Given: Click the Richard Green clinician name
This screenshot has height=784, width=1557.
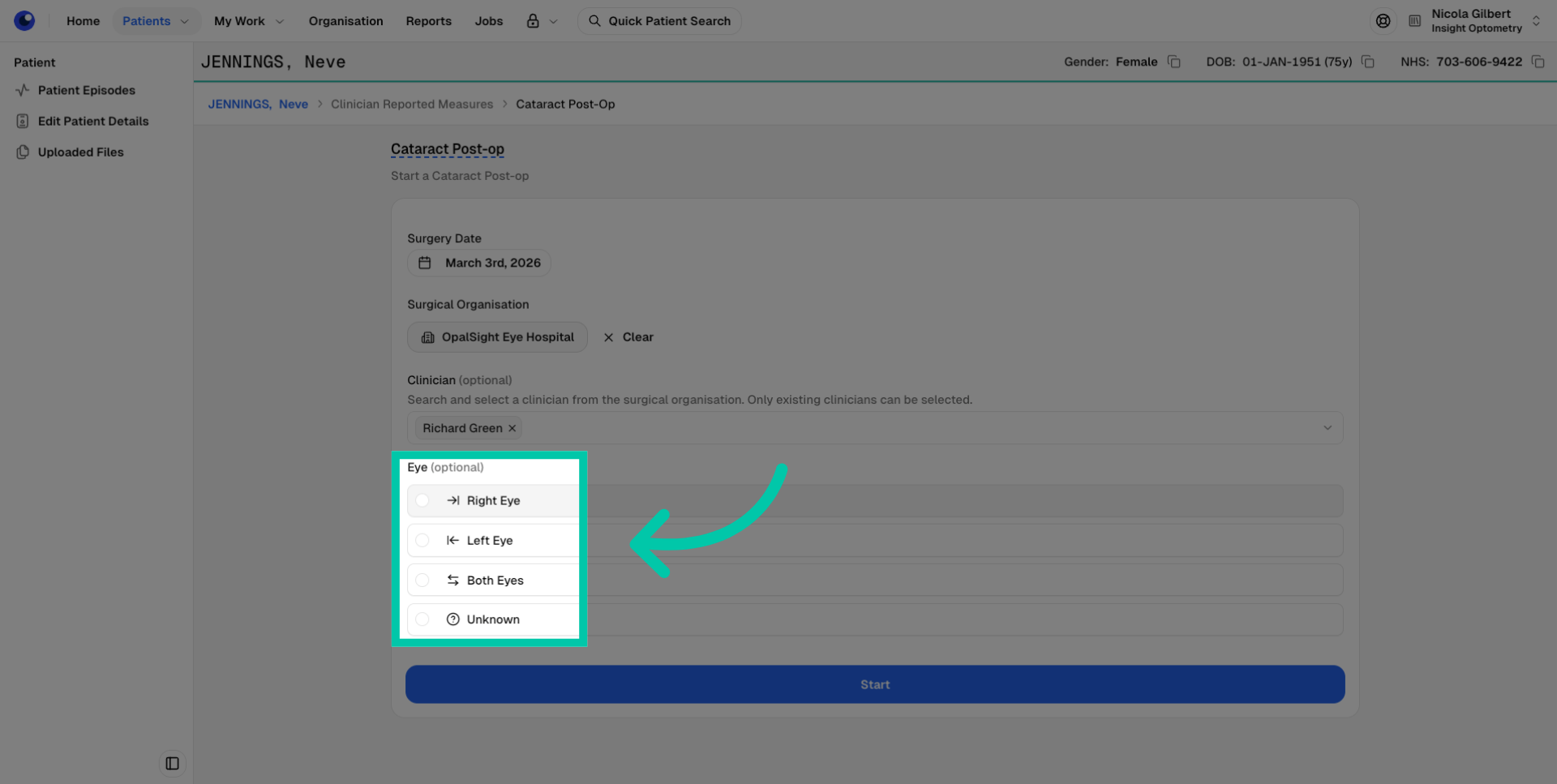Looking at the screenshot, I should pyautogui.click(x=462, y=428).
